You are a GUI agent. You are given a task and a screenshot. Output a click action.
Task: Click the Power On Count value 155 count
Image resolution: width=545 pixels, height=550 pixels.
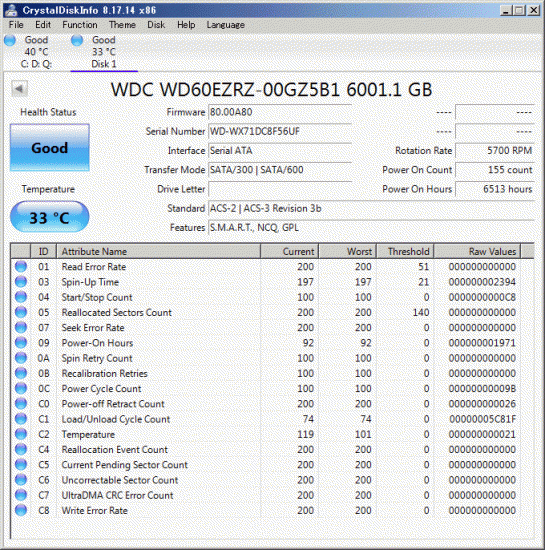click(x=495, y=170)
